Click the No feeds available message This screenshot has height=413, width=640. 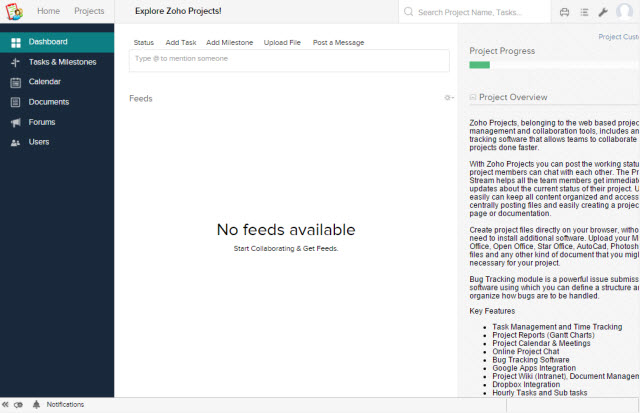tap(286, 230)
